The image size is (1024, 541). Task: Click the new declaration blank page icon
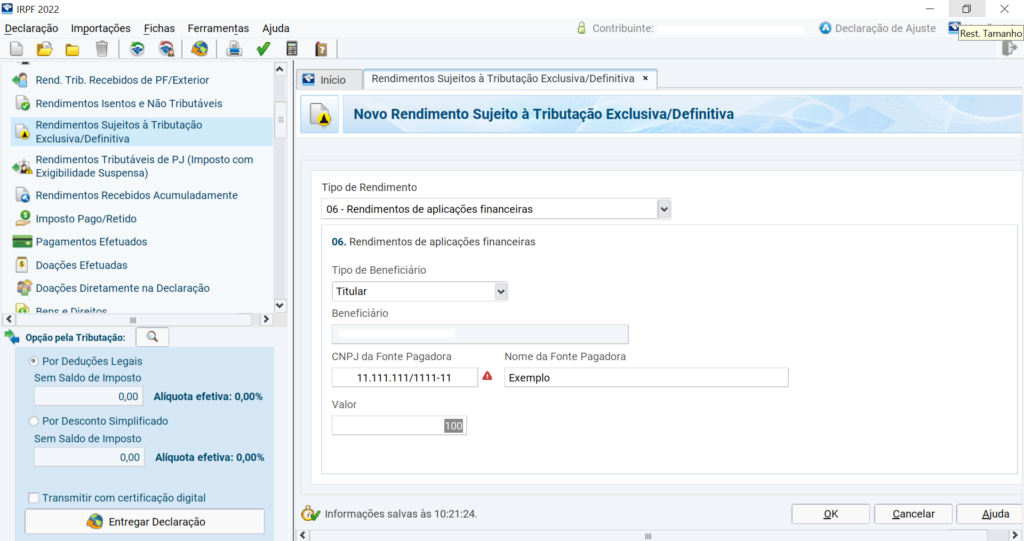tap(16, 49)
